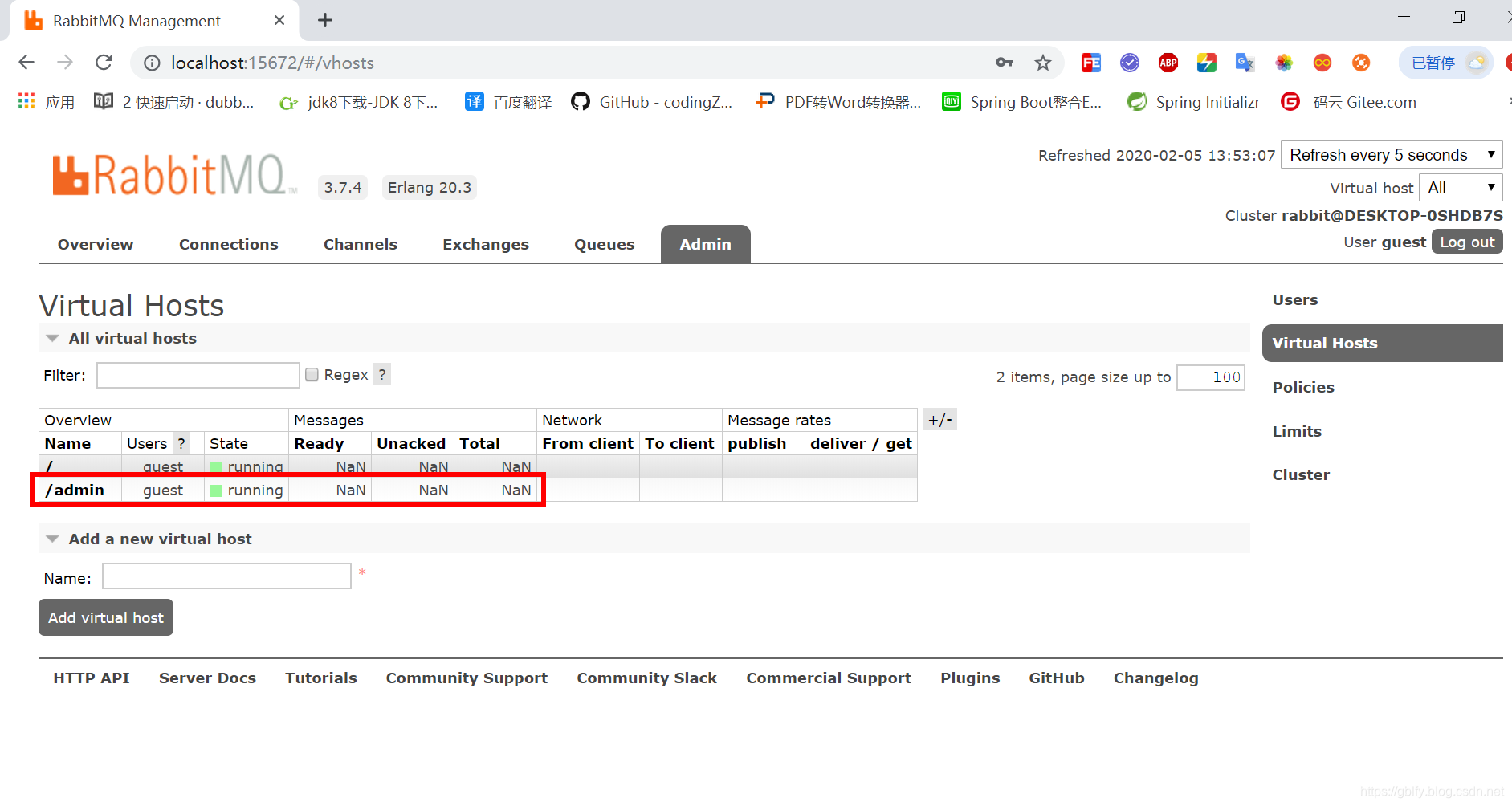
Task: Open the PDF to Word converter bookmark
Action: [839, 102]
